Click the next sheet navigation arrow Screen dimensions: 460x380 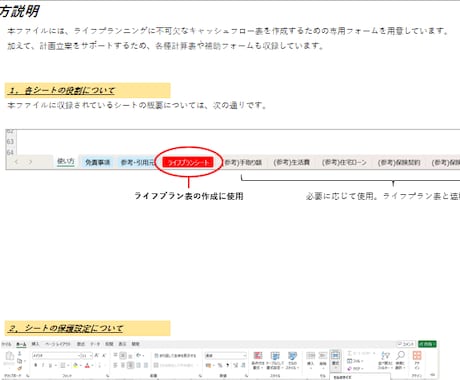30,162
